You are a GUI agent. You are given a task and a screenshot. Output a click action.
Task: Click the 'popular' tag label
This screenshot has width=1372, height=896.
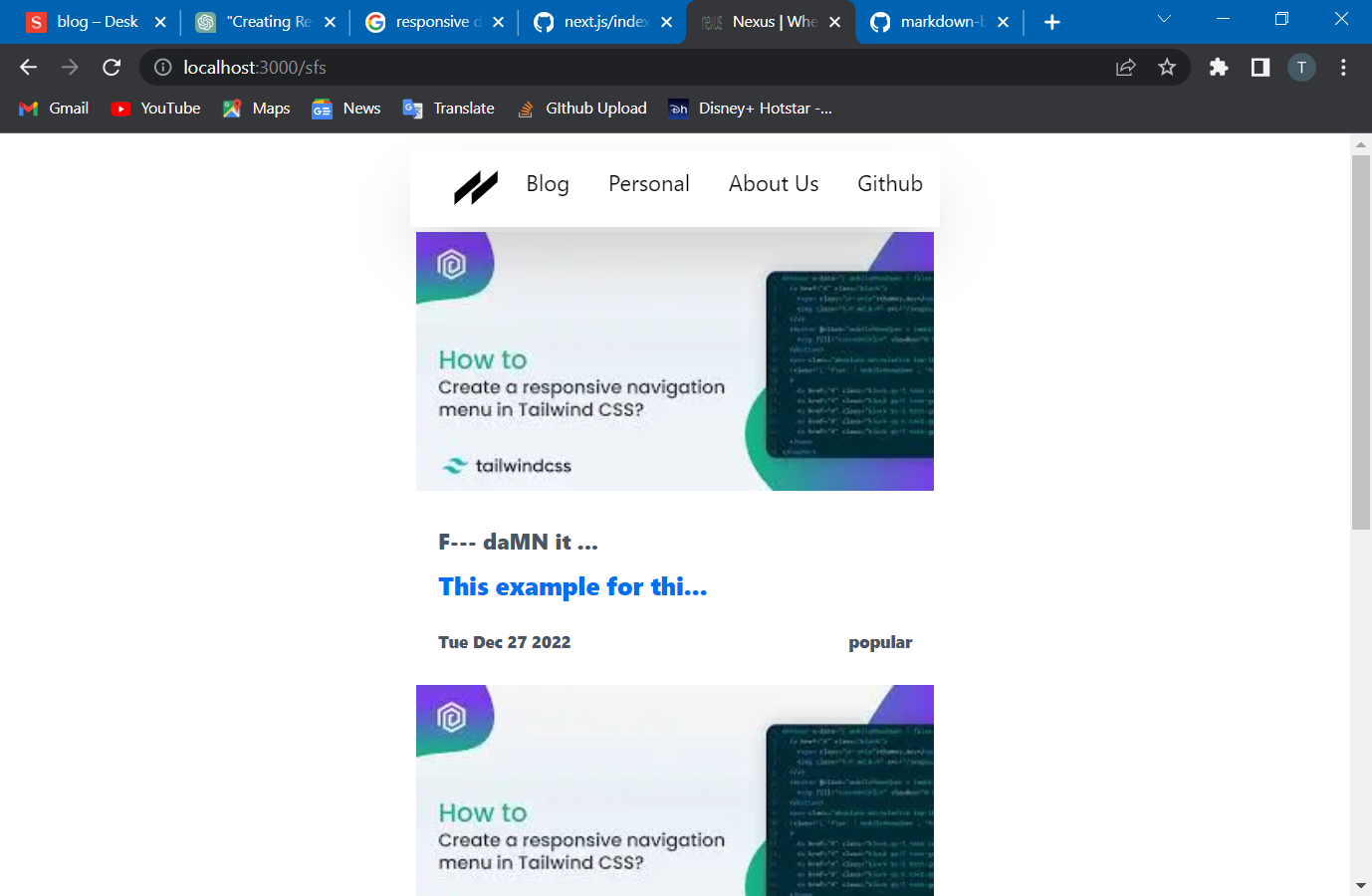click(880, 642)
